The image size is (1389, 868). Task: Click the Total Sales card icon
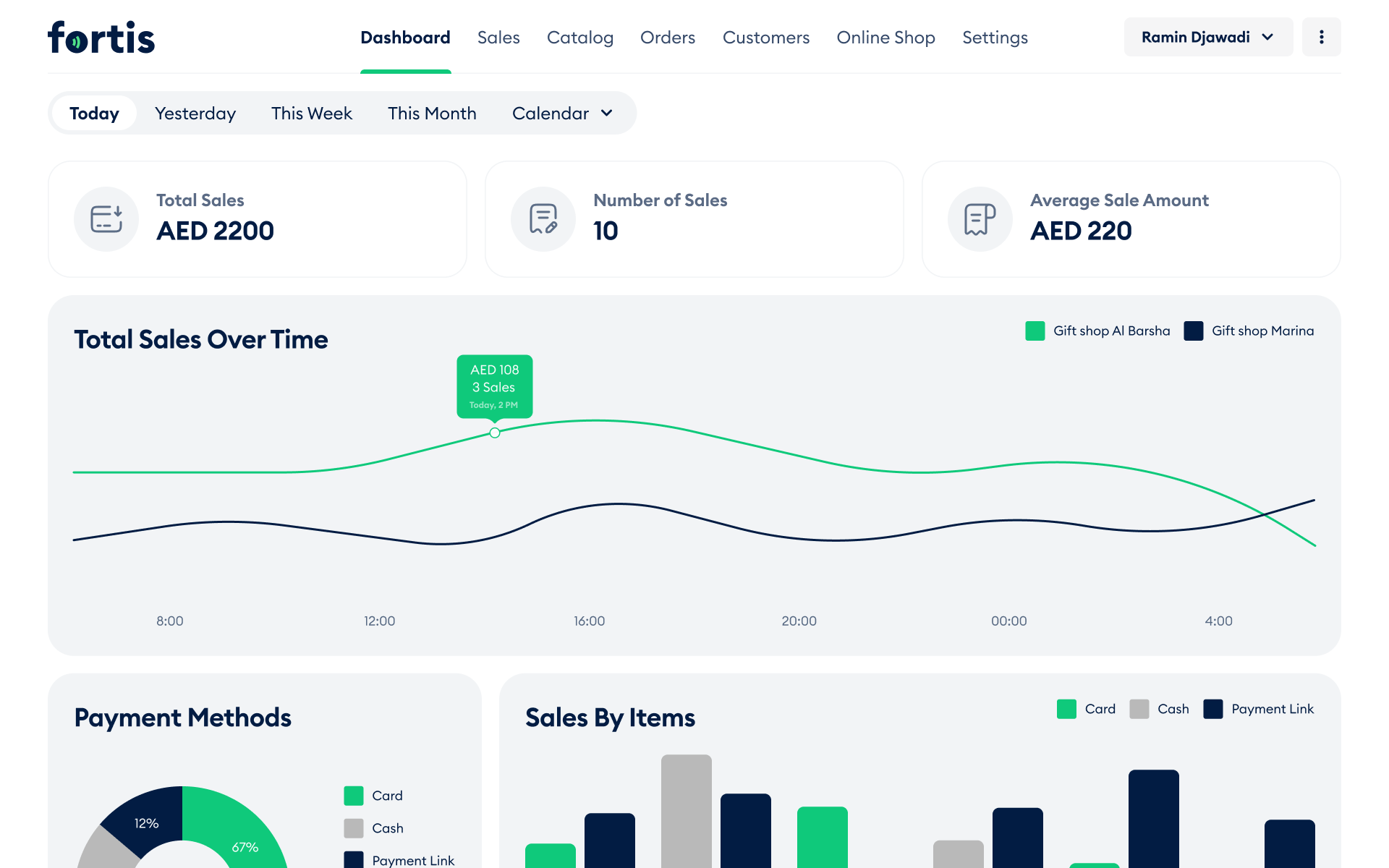pyautogui.click(x=106, y=219)
